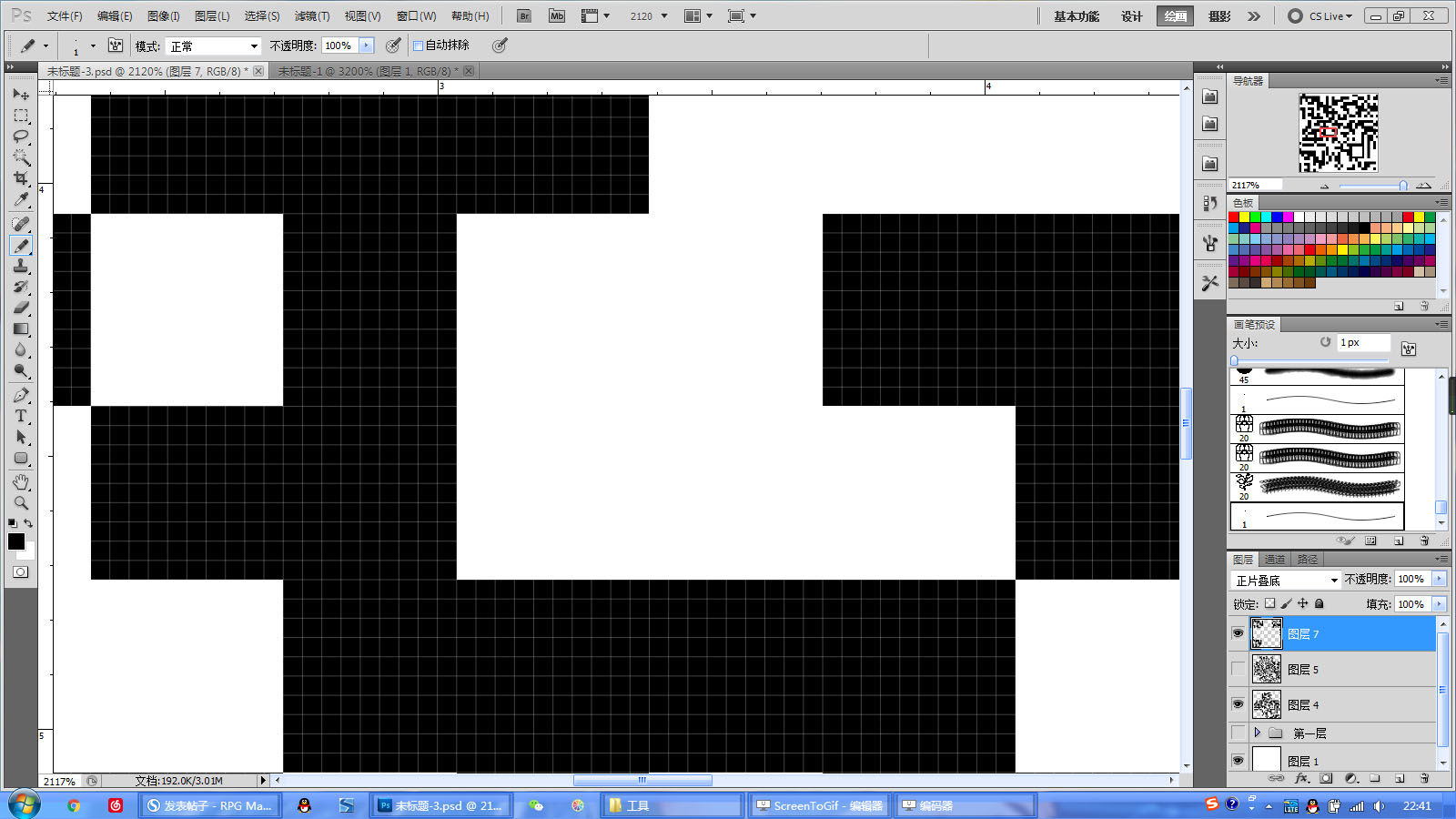Open the 文件(F) menu

point(65,16)
